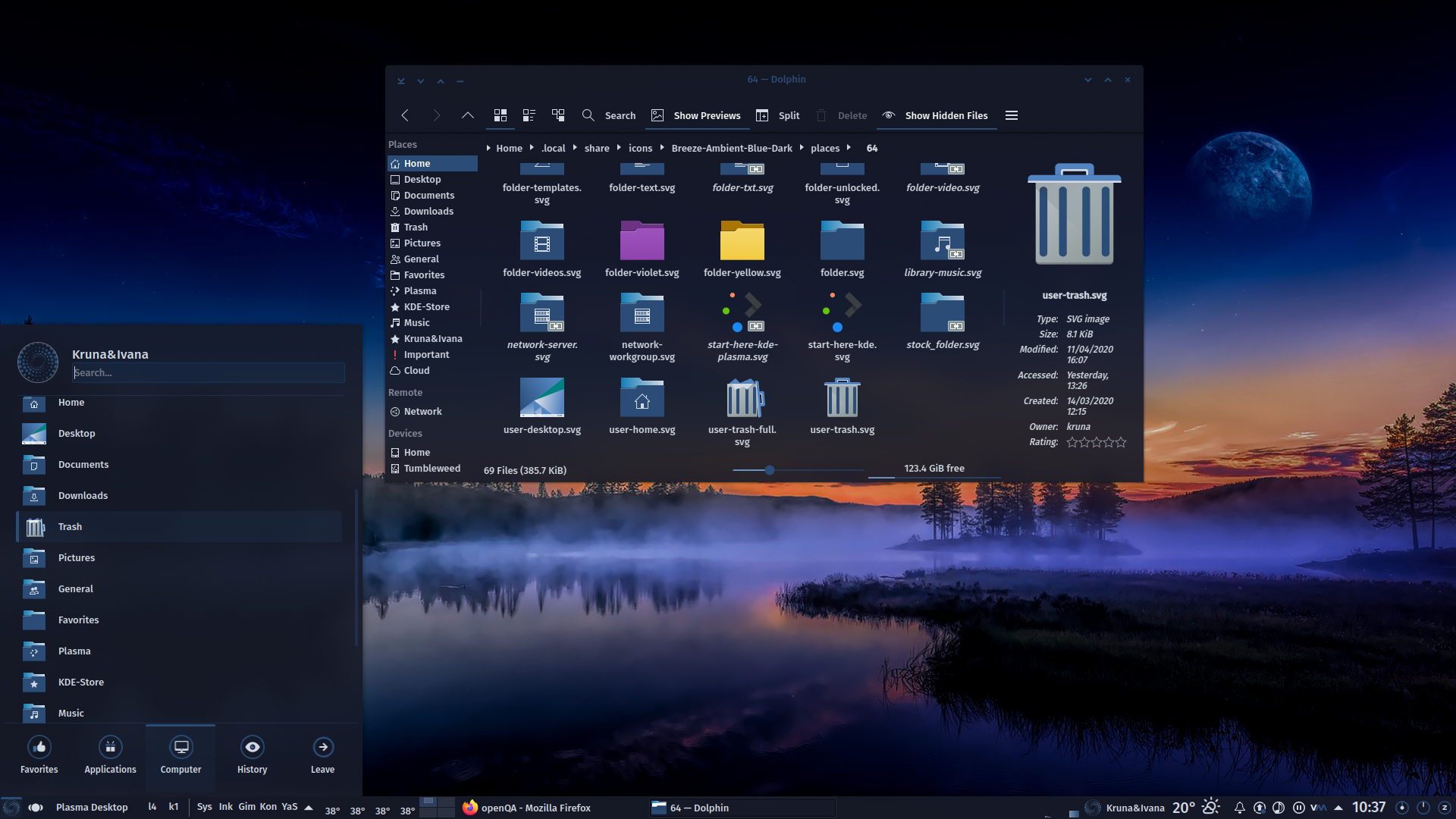Open Documents entry in launcher Computer list
The width and height of the screenshot is (1456, 819).
point(180,464)
